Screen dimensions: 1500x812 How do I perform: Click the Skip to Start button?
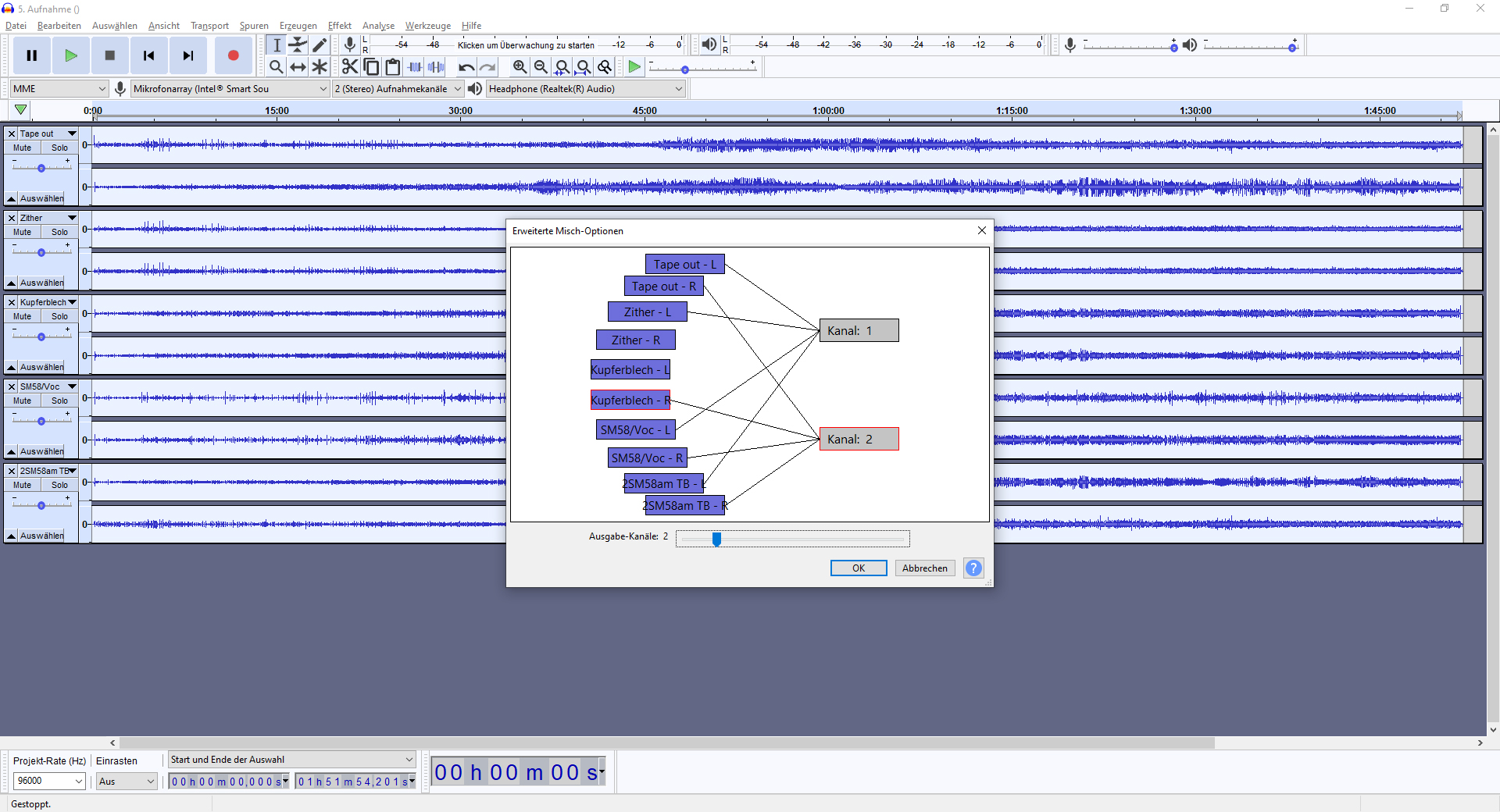click(148, 55)
